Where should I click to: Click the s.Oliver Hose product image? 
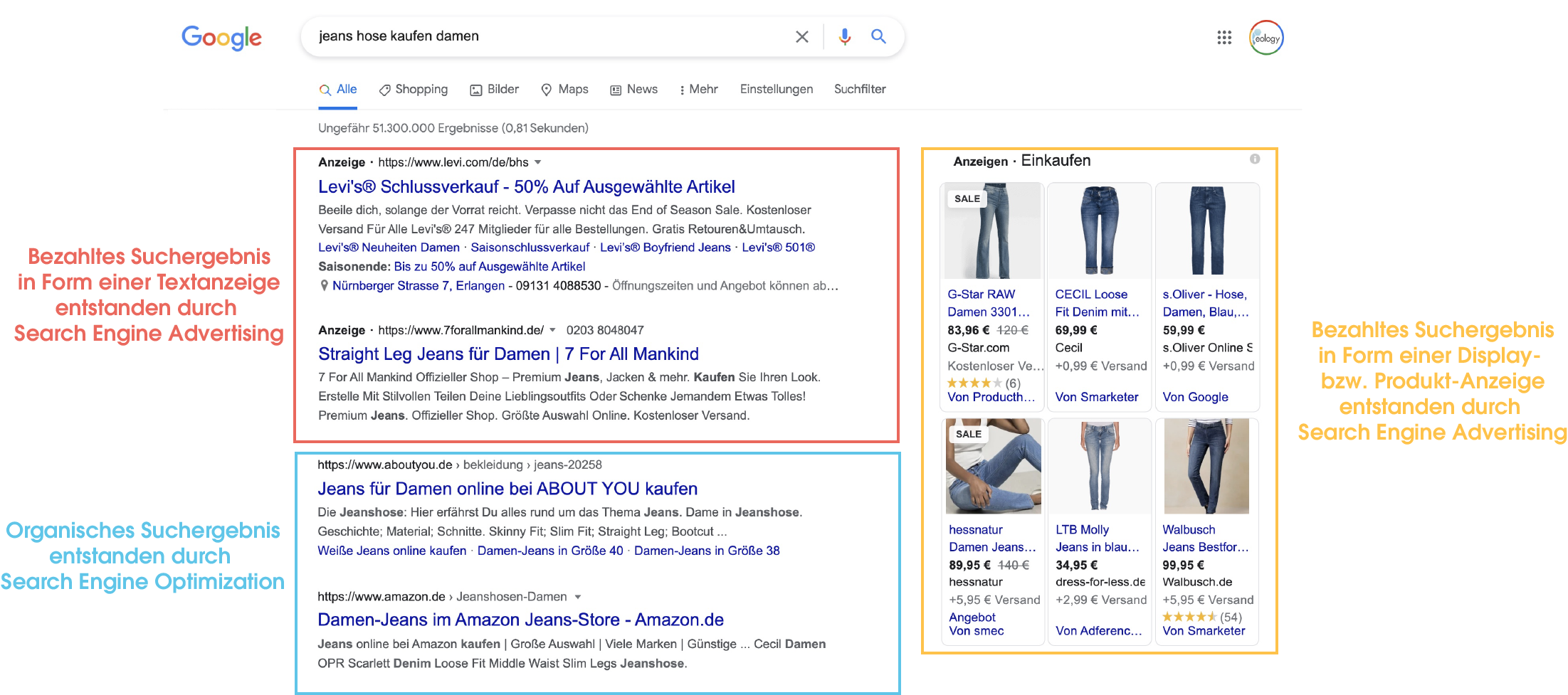pyautogui.click(x=1207, y=231)
